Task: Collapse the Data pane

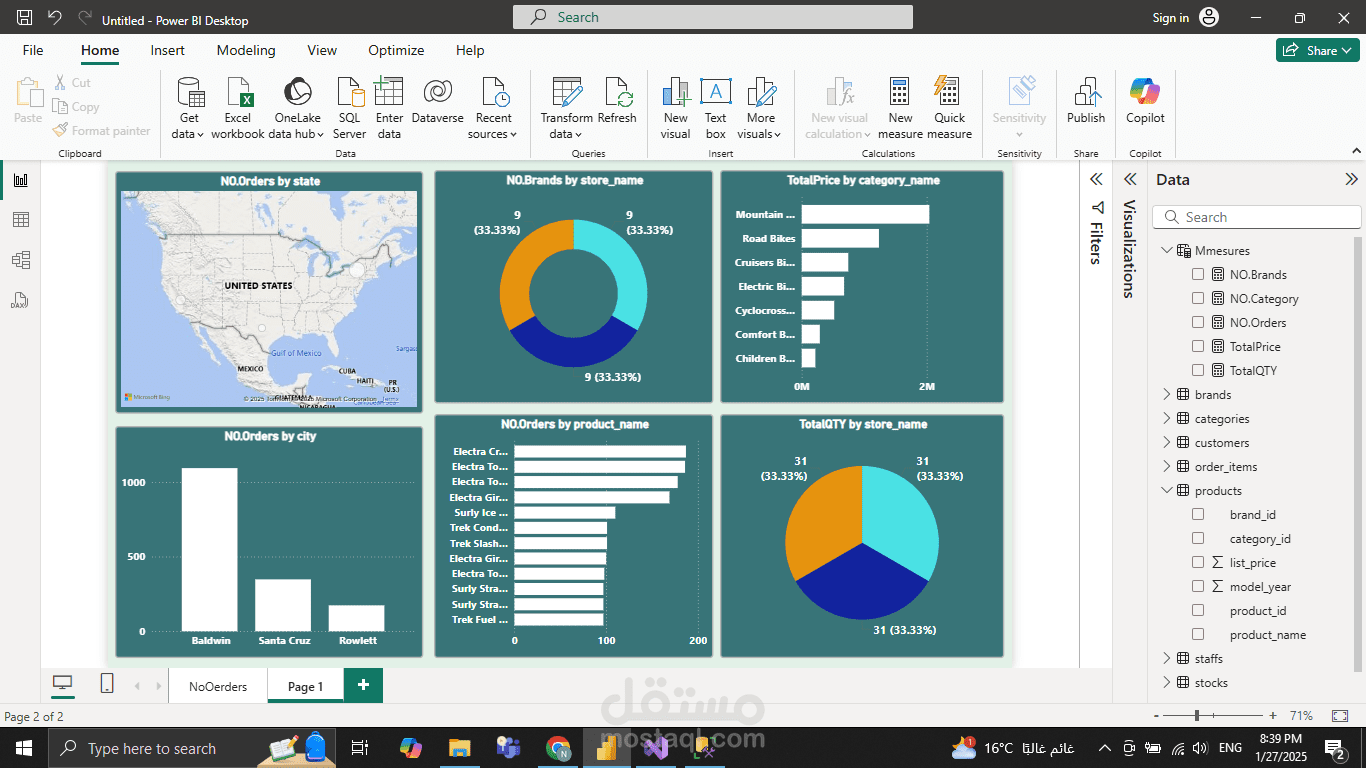Action: point(1351,180)
